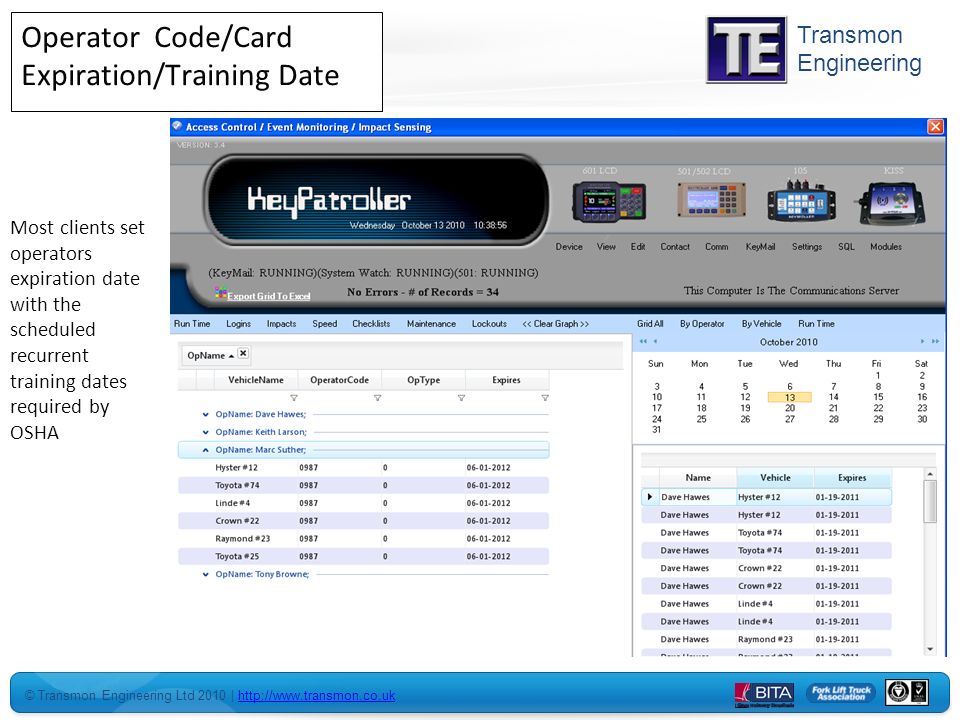Switch to the Speed tab
960x720 pixels.
coord(324,324)
